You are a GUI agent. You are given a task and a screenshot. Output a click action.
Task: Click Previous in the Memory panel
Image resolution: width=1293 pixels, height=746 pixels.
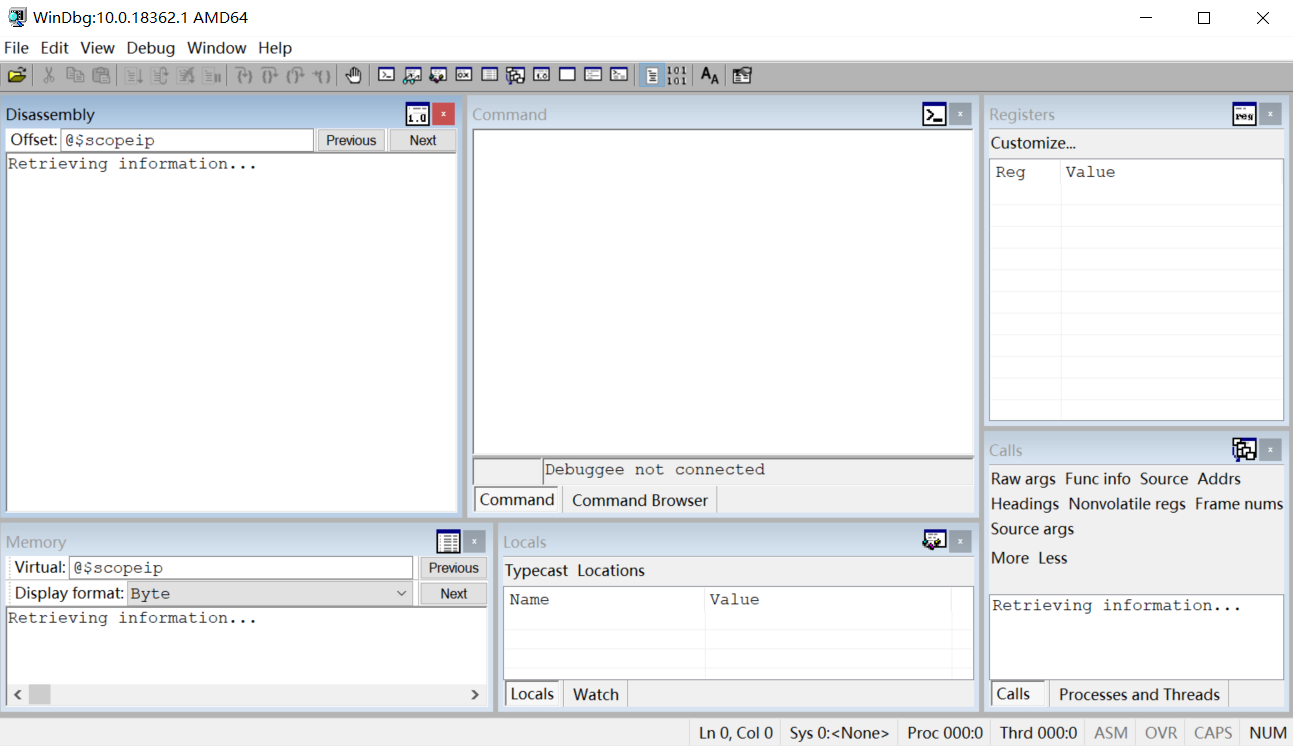pyautogui.click(x=454, y=568)
